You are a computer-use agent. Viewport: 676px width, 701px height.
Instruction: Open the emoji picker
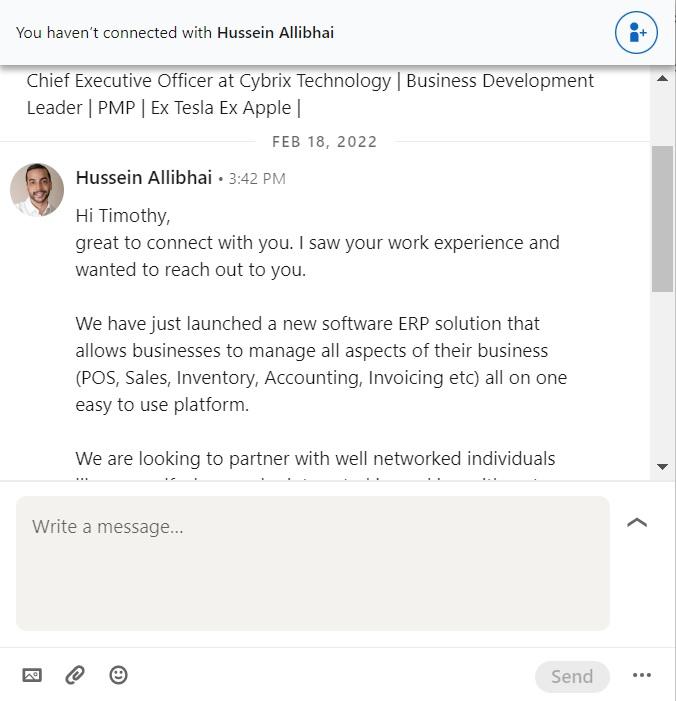click(118, 675)
